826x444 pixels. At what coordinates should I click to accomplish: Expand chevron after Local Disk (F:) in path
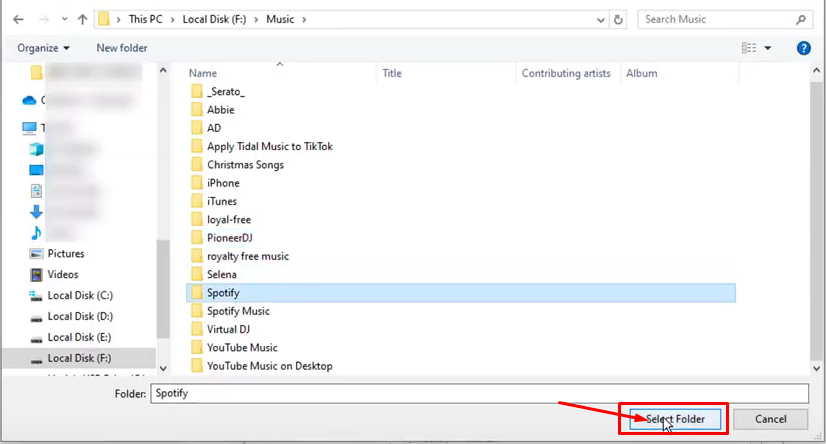[256, 19]
